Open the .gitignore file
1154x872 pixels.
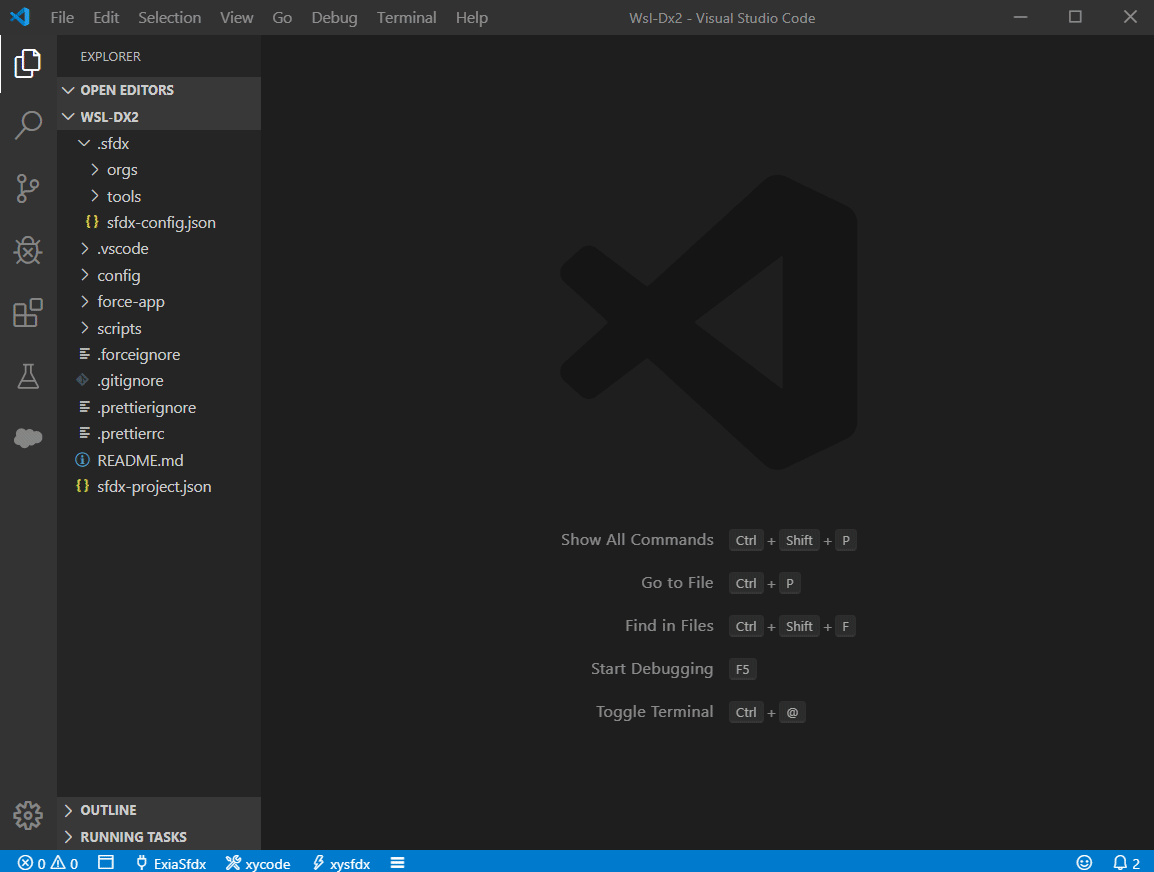159,380
